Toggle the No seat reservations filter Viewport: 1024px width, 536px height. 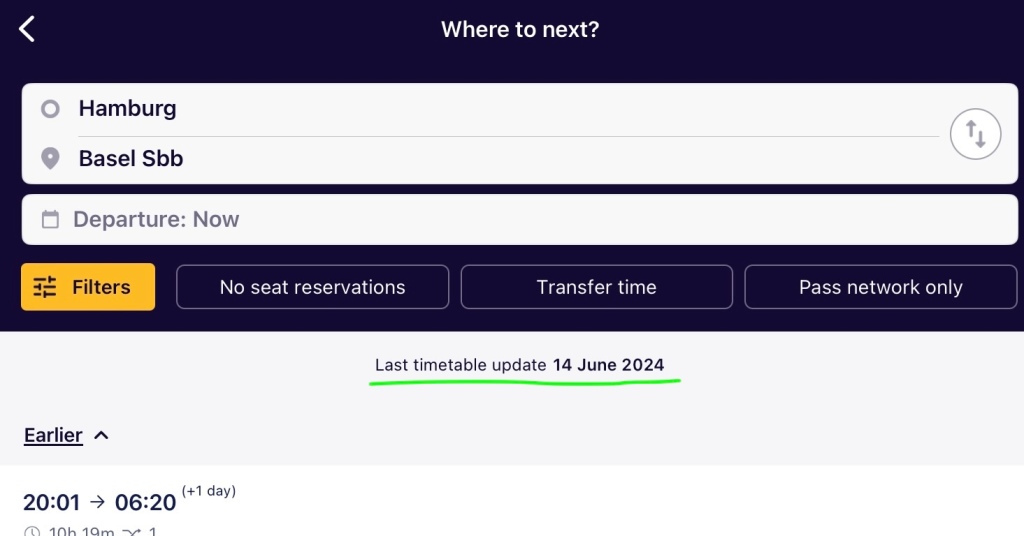pyautogui.click(x=312, y=287)
